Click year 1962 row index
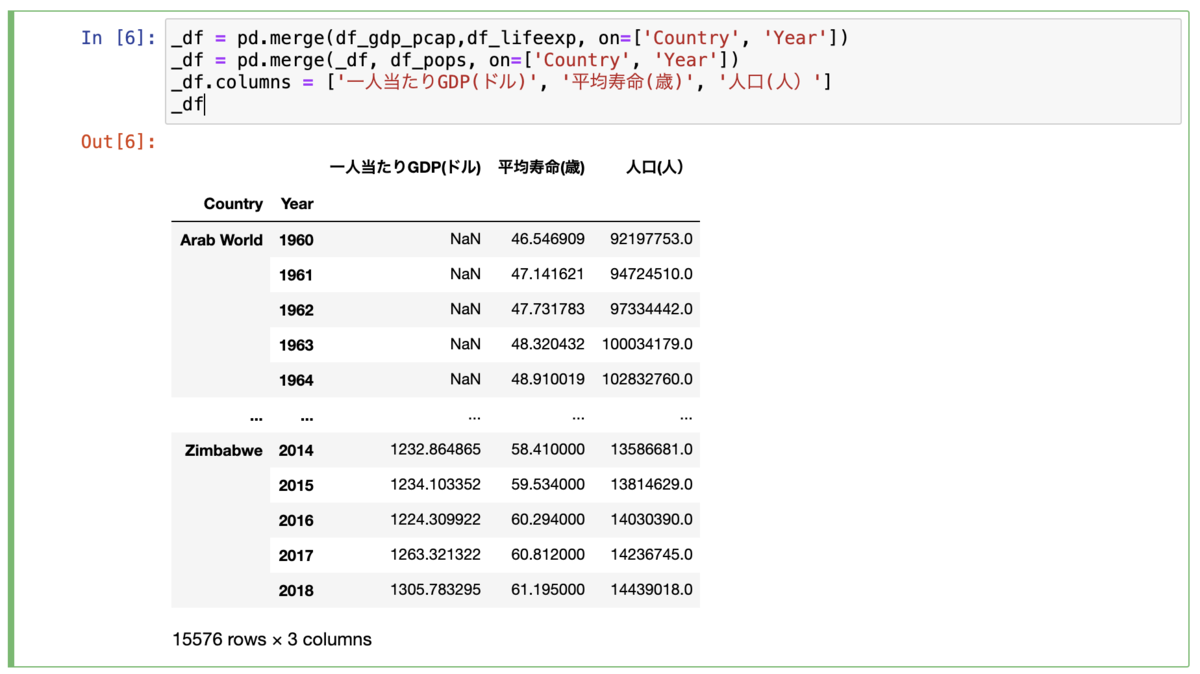The height and width of the screenshot is (674, 1200). (296, 310)
